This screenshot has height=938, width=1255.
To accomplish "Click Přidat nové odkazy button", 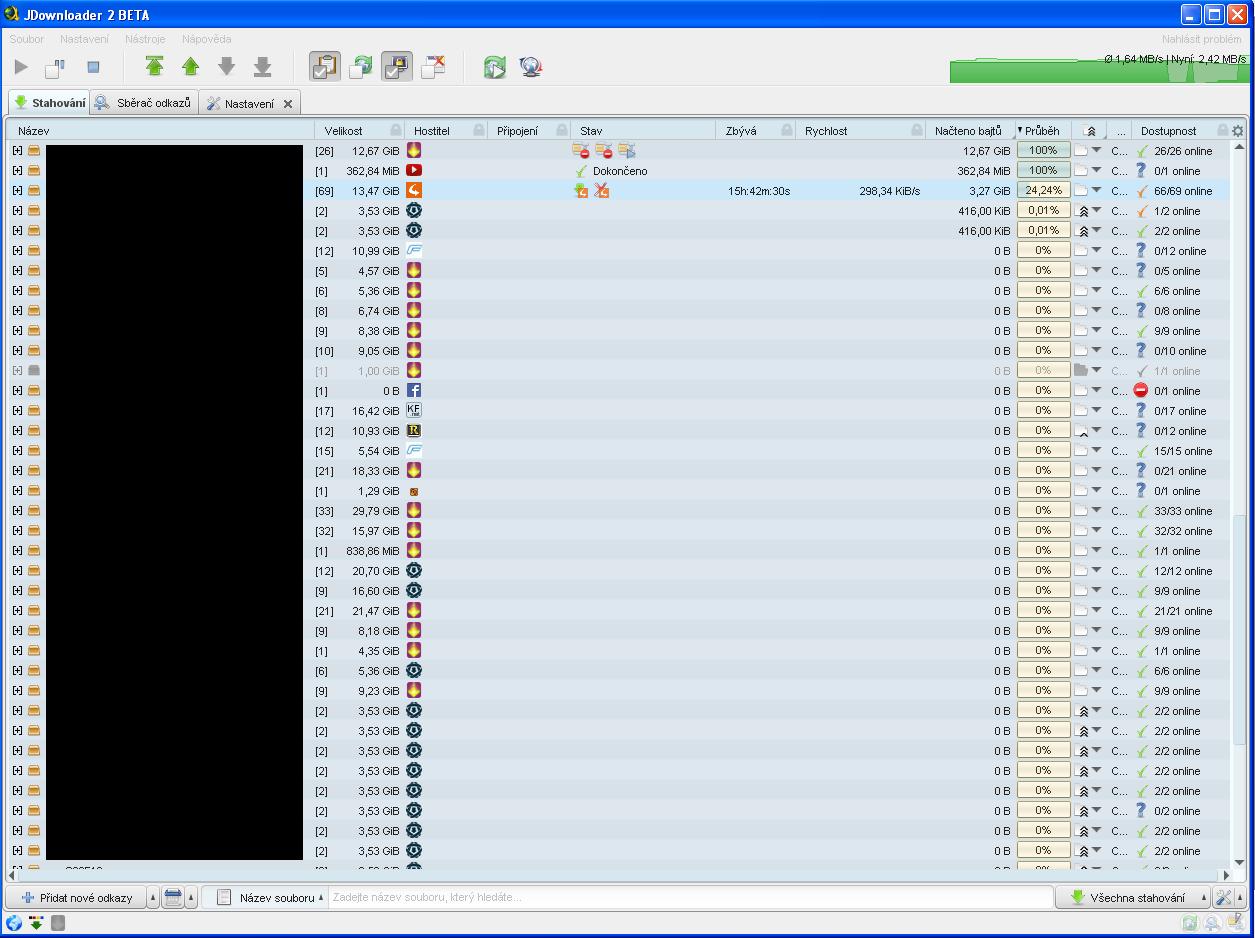I will [x=77, y=897].
